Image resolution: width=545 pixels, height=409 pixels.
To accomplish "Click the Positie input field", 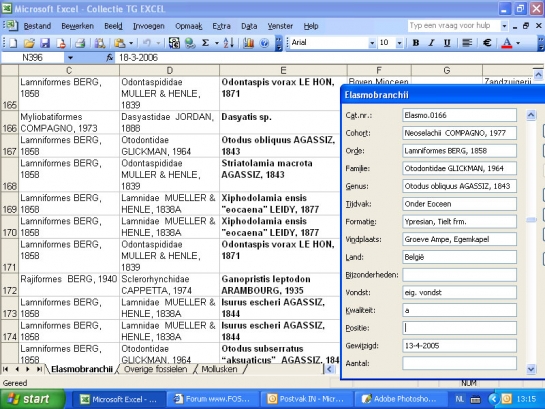I will [459, 328].
